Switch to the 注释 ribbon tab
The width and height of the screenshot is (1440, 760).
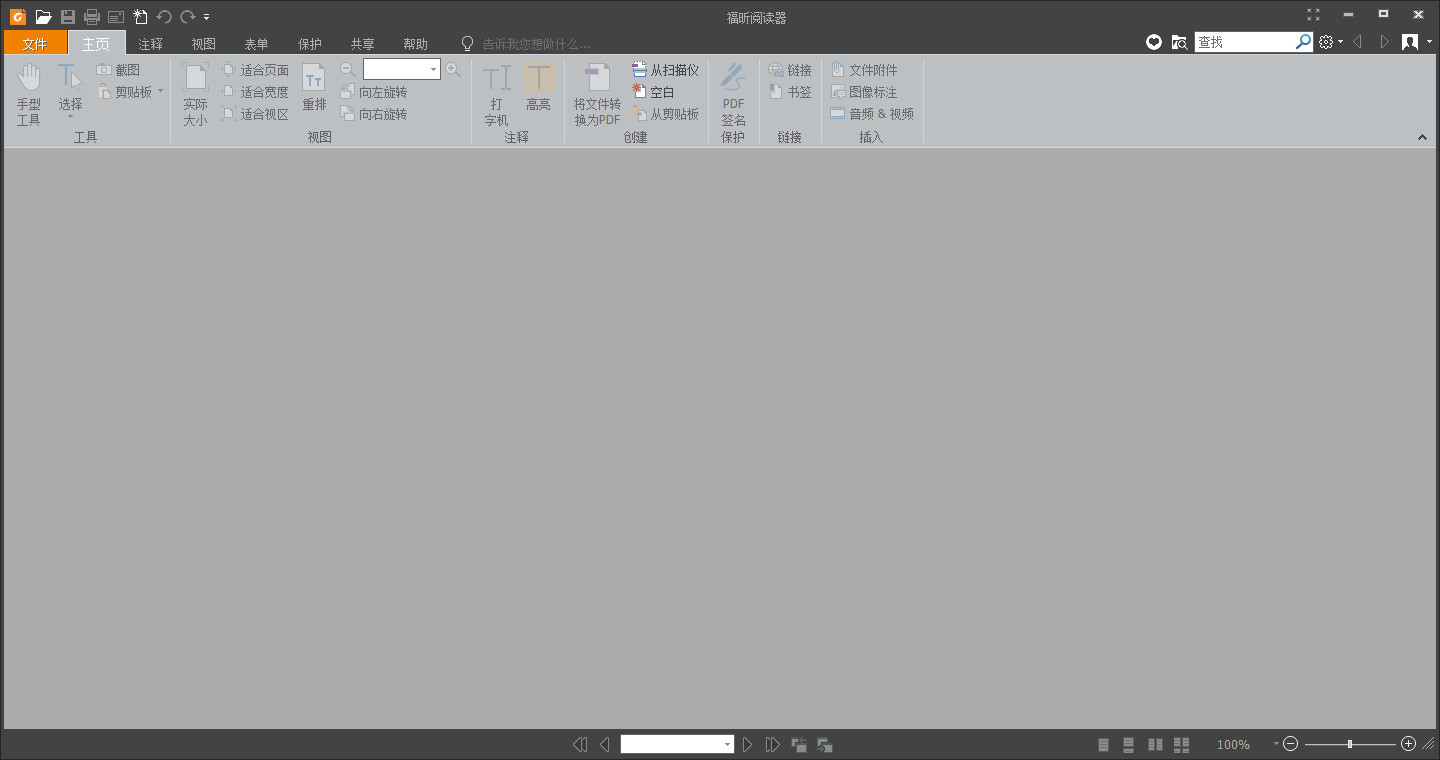coord(150,43)
